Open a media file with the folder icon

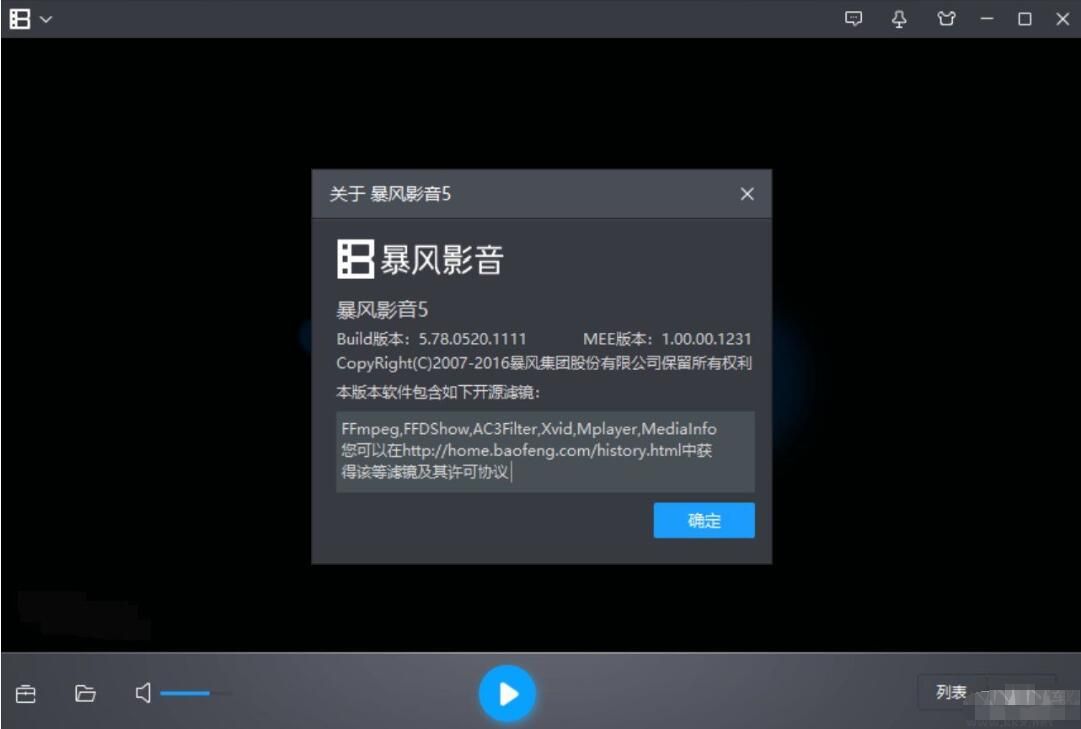click(86, 692)
